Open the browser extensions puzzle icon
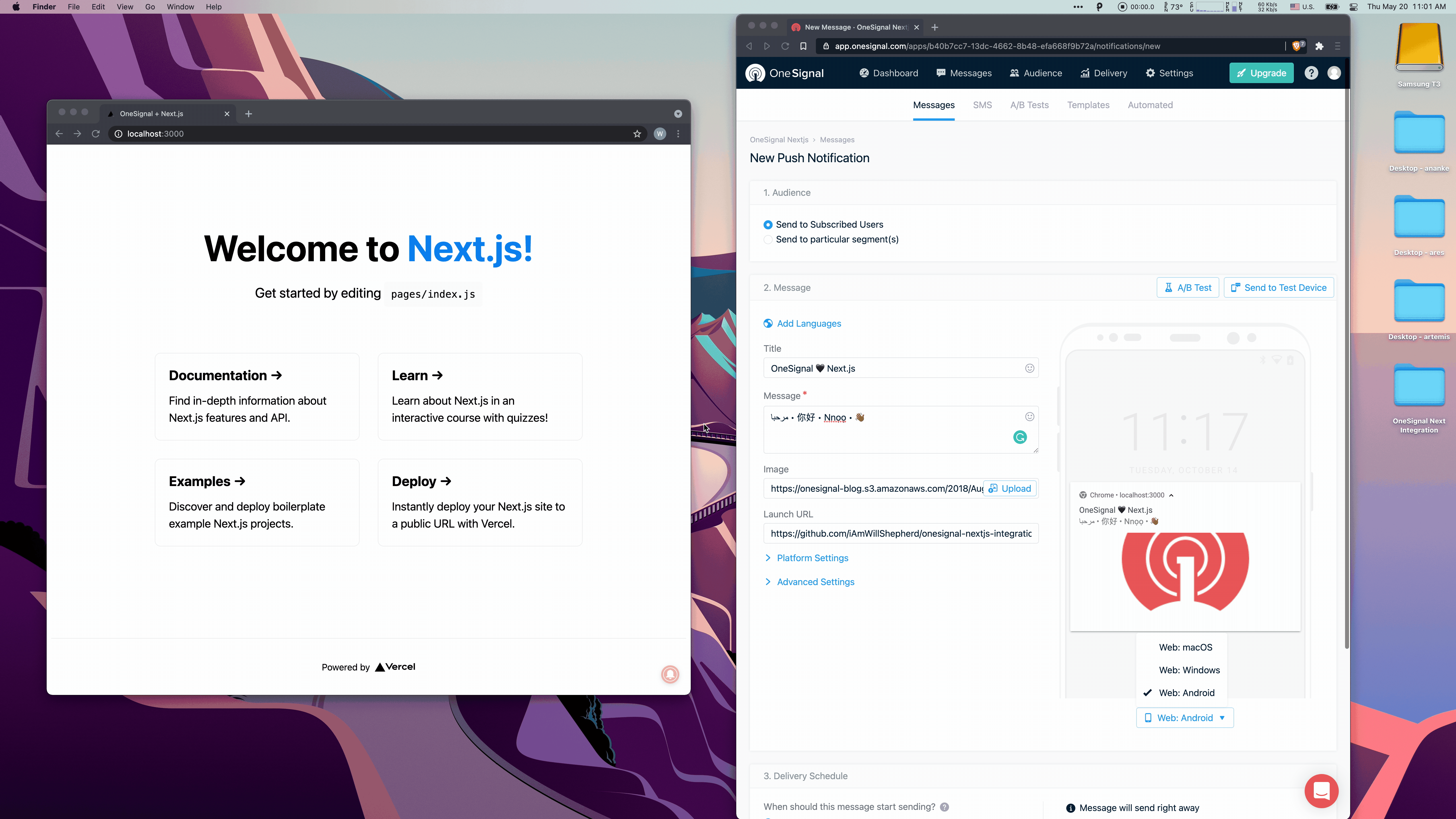This screenshot has width=1456, height=819. (1319, 46)
